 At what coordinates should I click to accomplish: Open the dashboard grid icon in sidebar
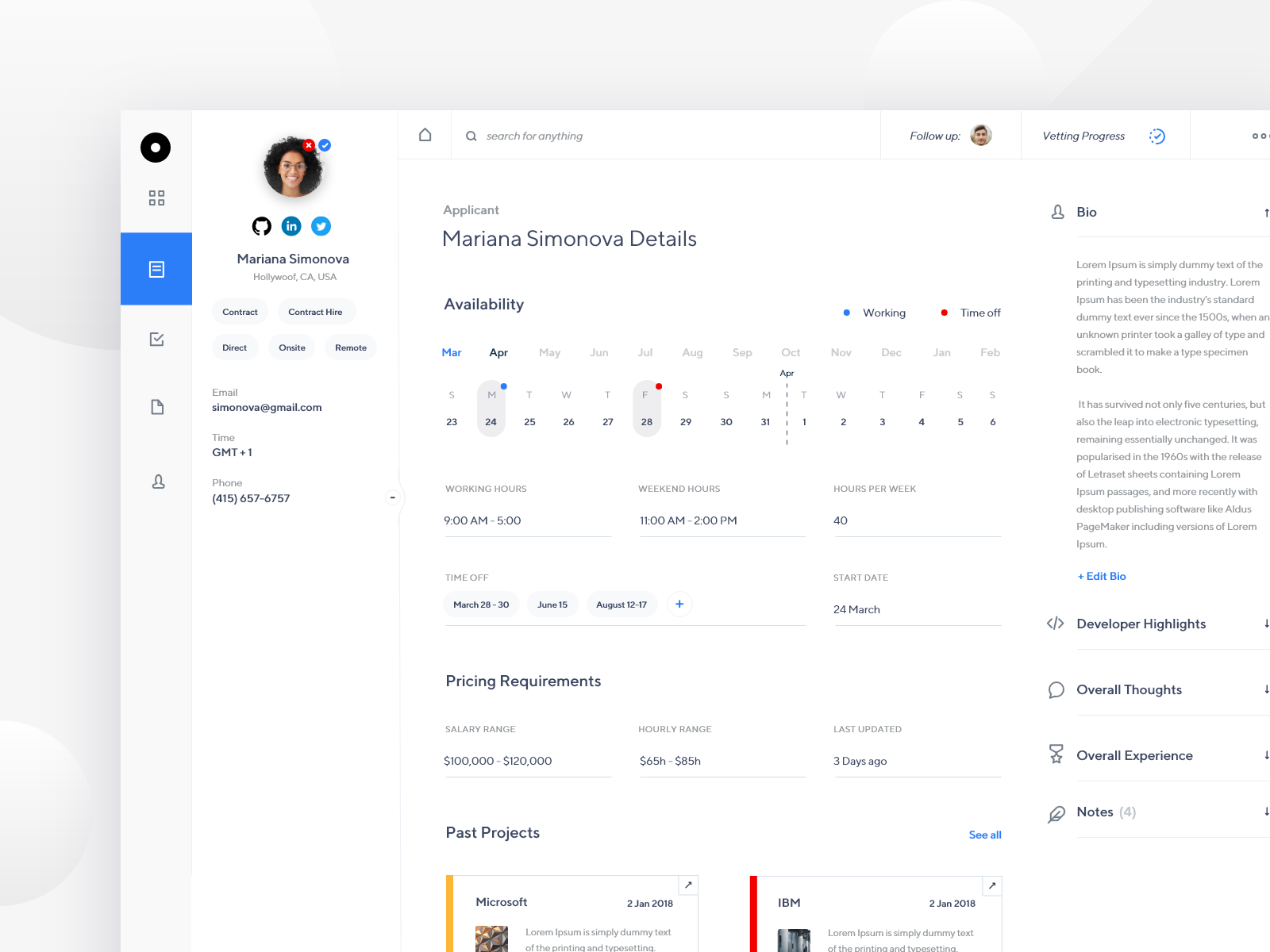point(156,198)
